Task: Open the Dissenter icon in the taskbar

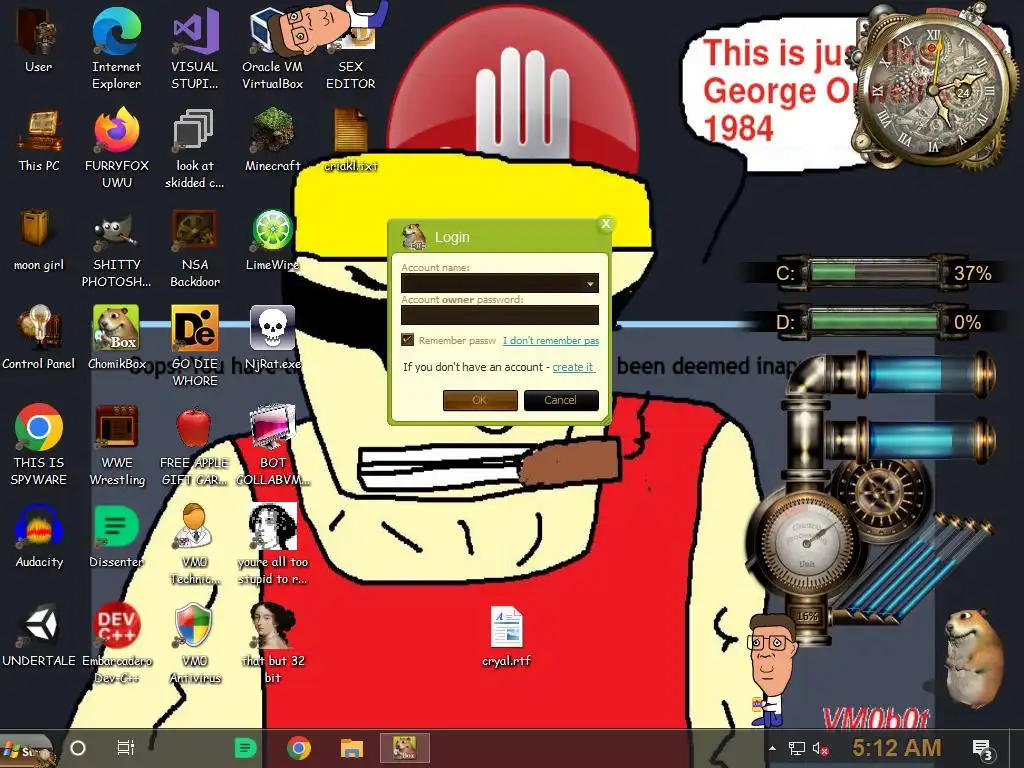Action: [x=245, y=748]
